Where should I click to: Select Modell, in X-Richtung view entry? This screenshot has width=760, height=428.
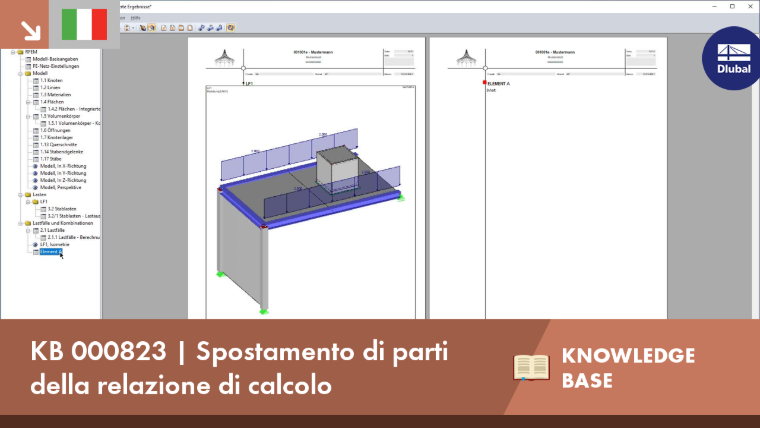[x=63, y=166]
